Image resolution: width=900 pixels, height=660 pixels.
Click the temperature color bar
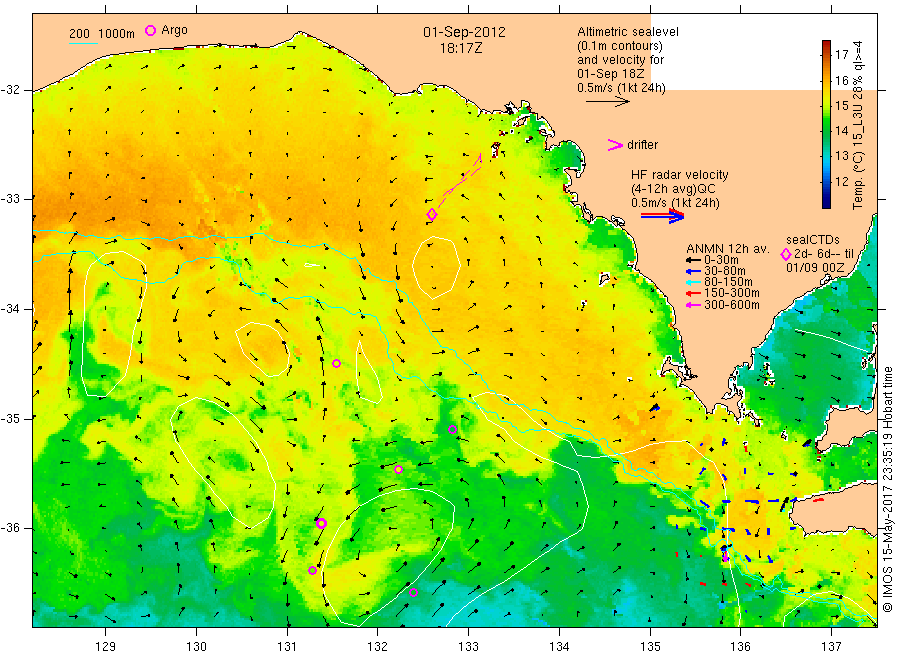pyautogui.click(x=827, y=124)
